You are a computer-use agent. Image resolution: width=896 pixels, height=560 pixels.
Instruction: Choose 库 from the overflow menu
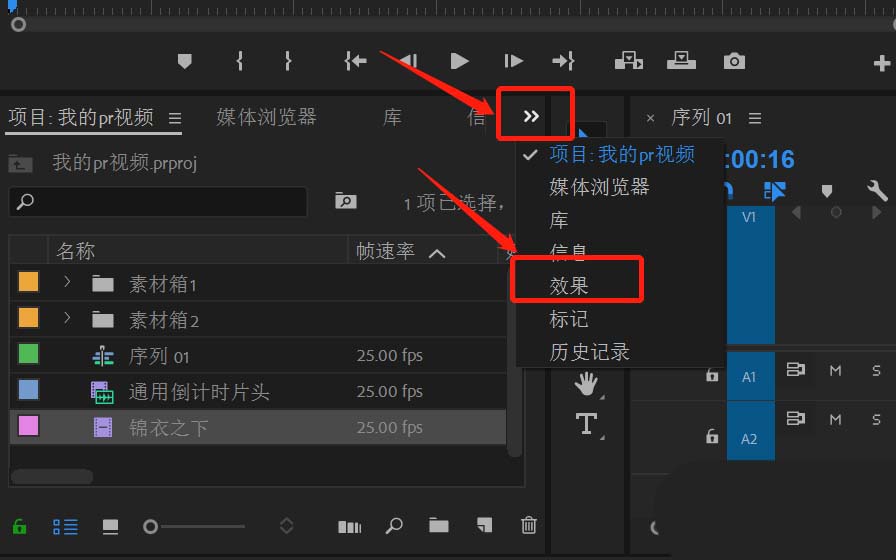(559, 220)
